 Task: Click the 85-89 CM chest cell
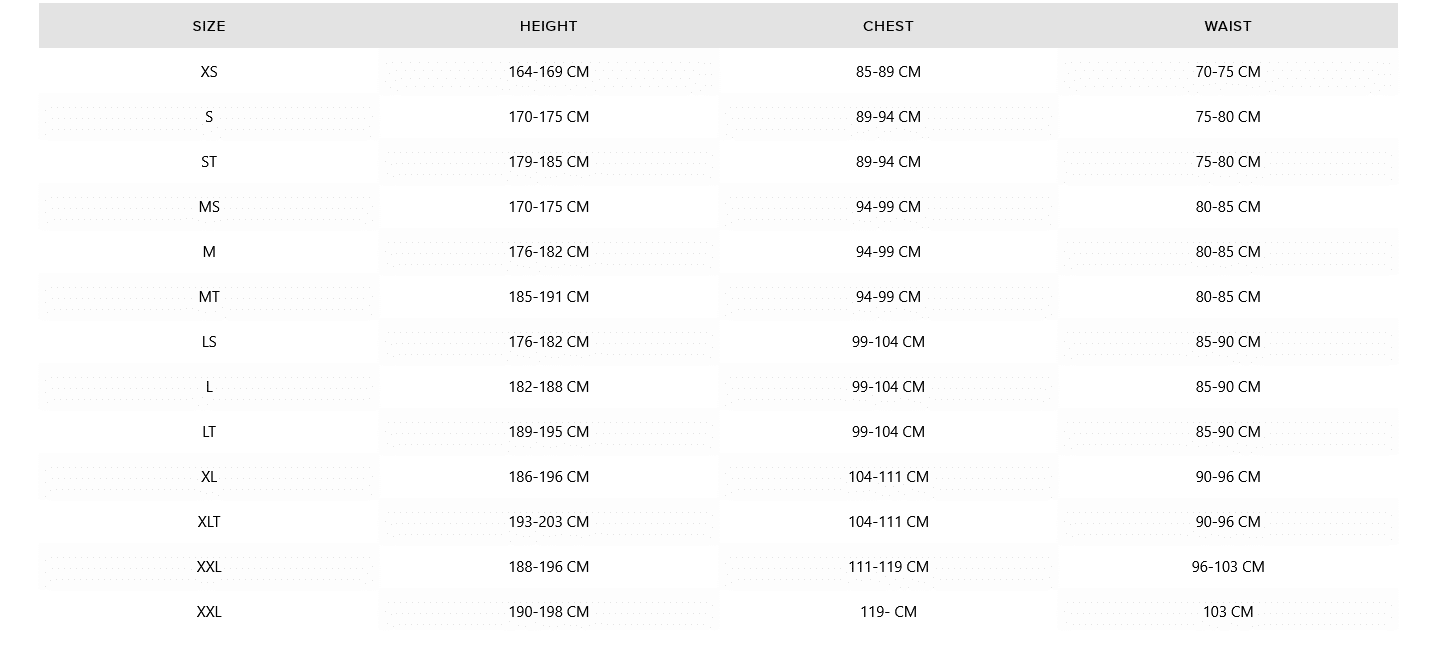point(888,72)
